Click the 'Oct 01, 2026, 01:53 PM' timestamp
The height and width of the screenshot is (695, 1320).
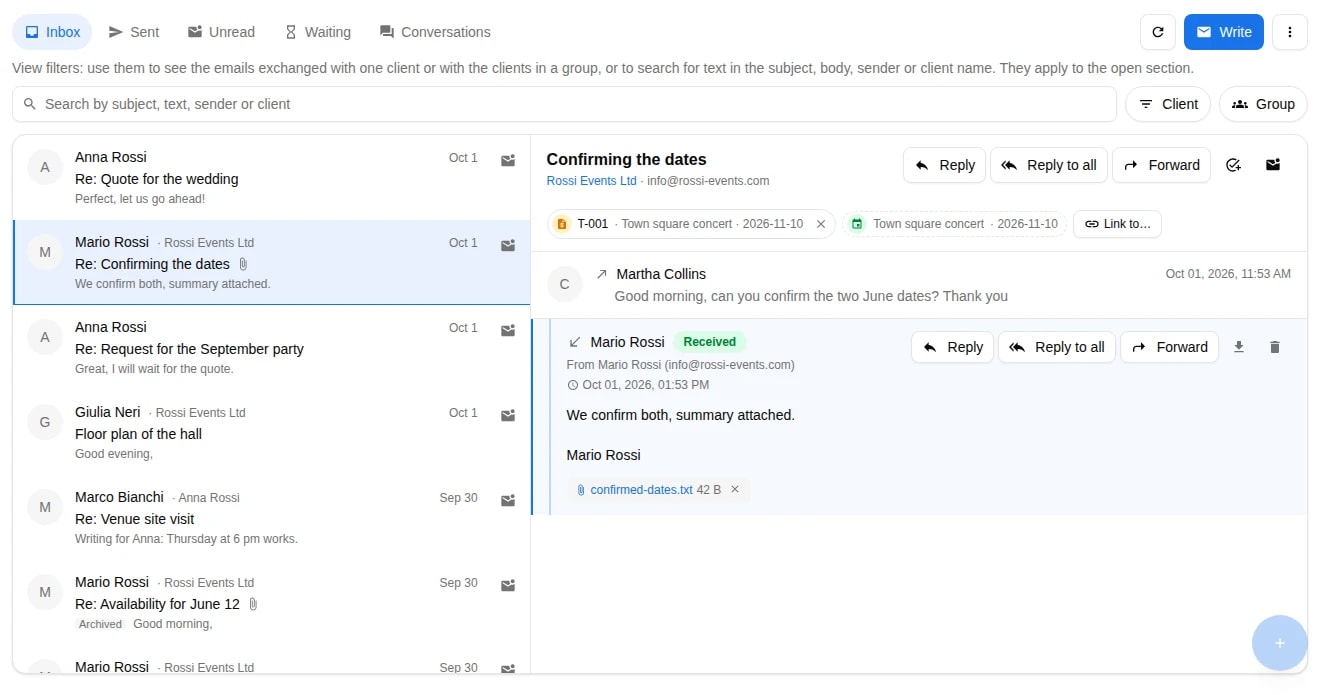coord(646,385)
